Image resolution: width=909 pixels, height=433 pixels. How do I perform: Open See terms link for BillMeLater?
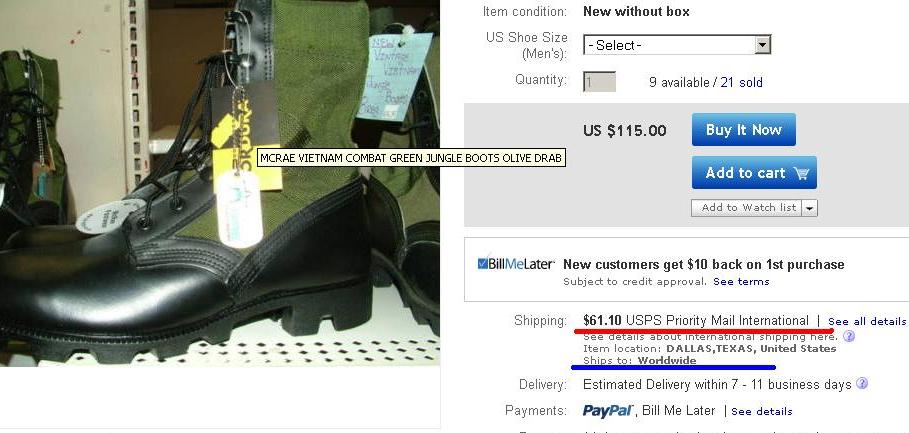tap(741, 282)
